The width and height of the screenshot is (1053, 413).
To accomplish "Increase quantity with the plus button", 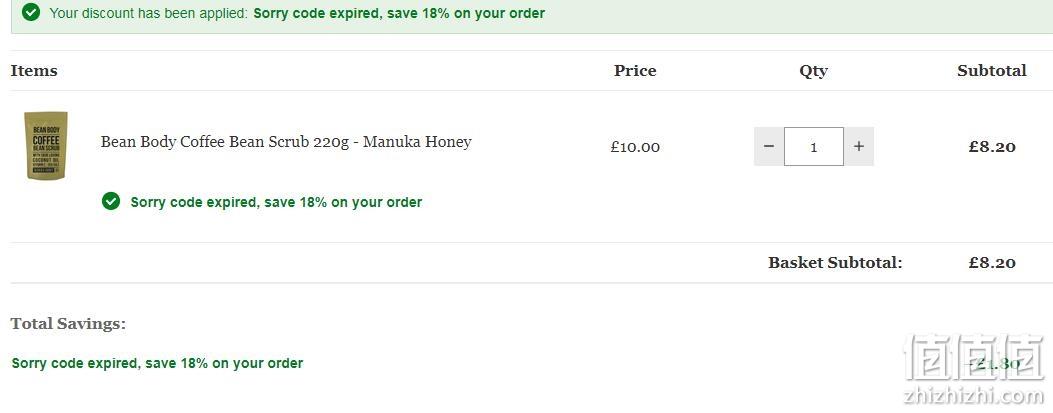I will pyautogui.click(x=859, y=146).
